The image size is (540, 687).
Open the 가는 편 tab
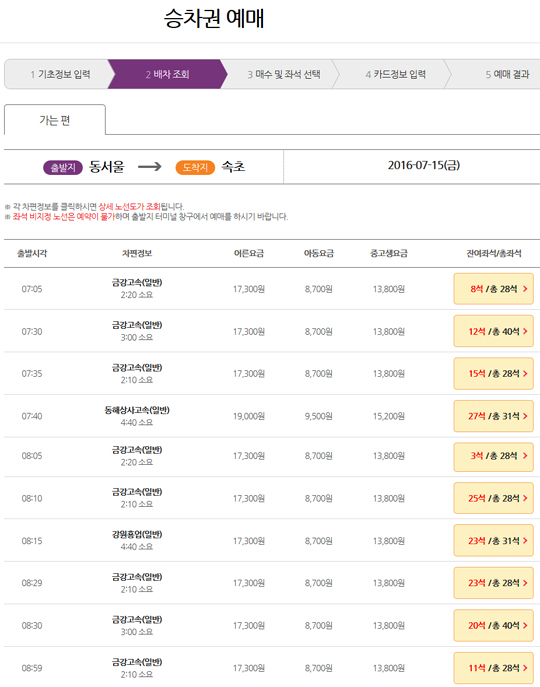[x=55, y=120]
